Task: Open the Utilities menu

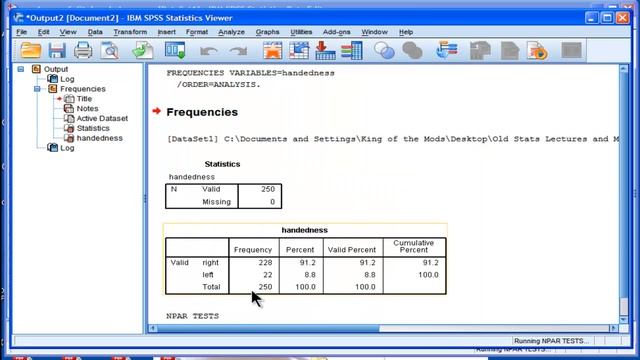Action: click(x=301, y=32)
